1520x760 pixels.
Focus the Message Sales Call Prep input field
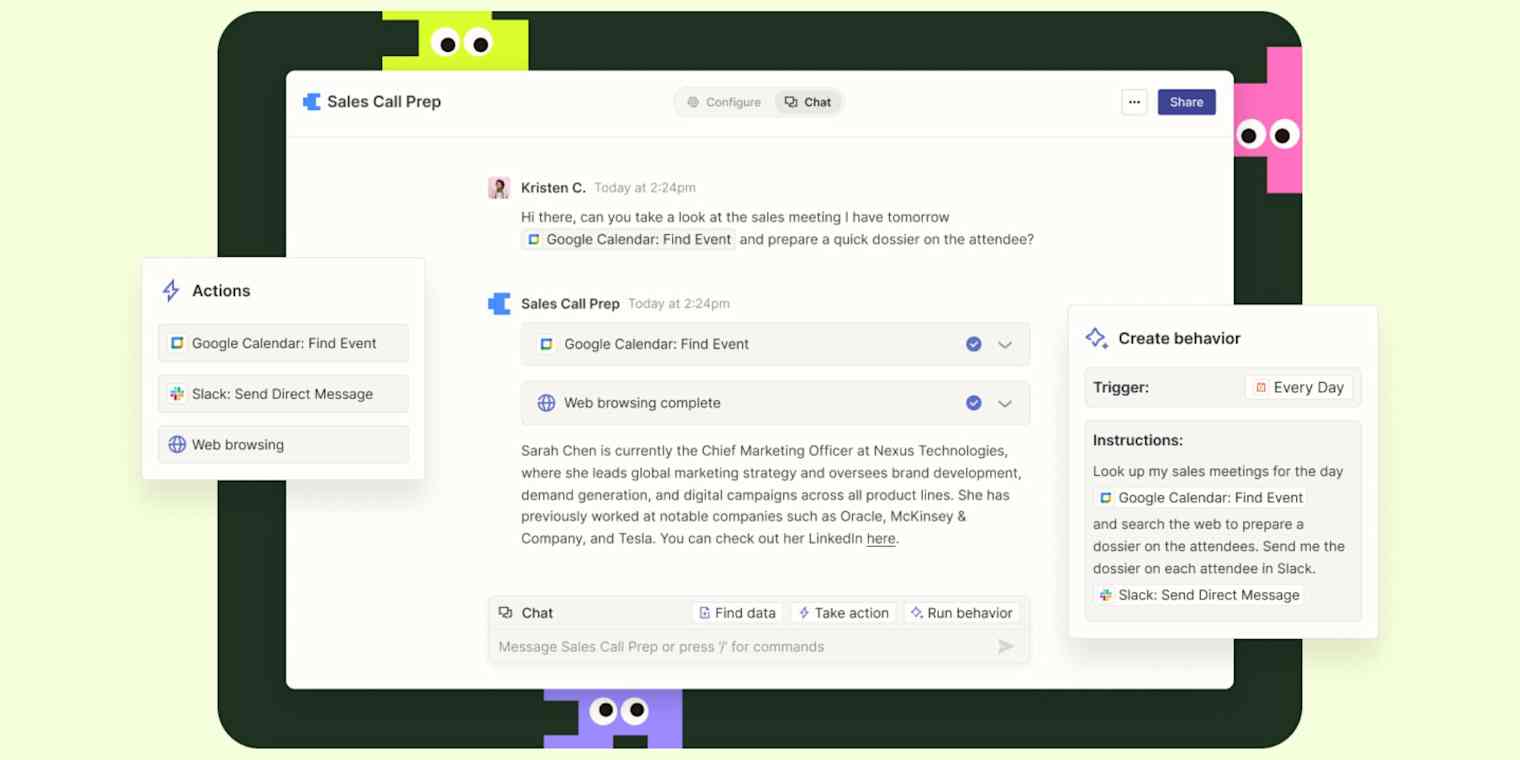pyautogui.click(x=740, y=647)
